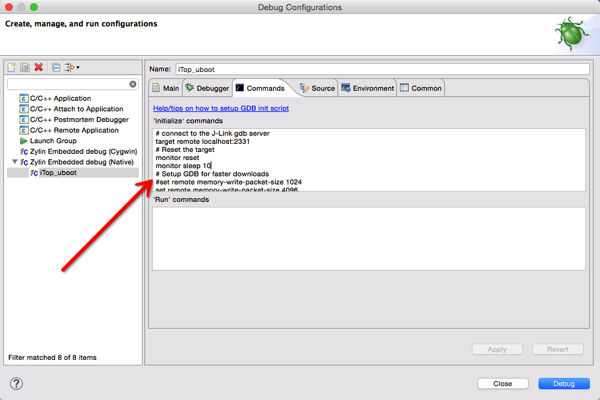Screen dimensions: 600x400
Task: Collapse Zylin Embedded debug (Native) node
Action: tap(15, 162)
